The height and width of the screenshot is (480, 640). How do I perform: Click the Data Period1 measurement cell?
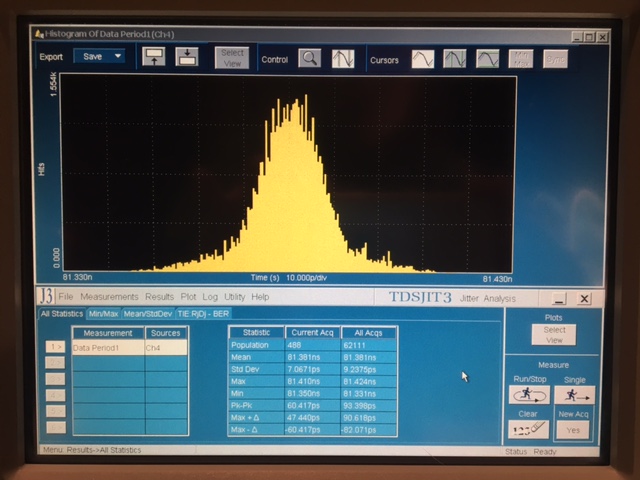108,348
